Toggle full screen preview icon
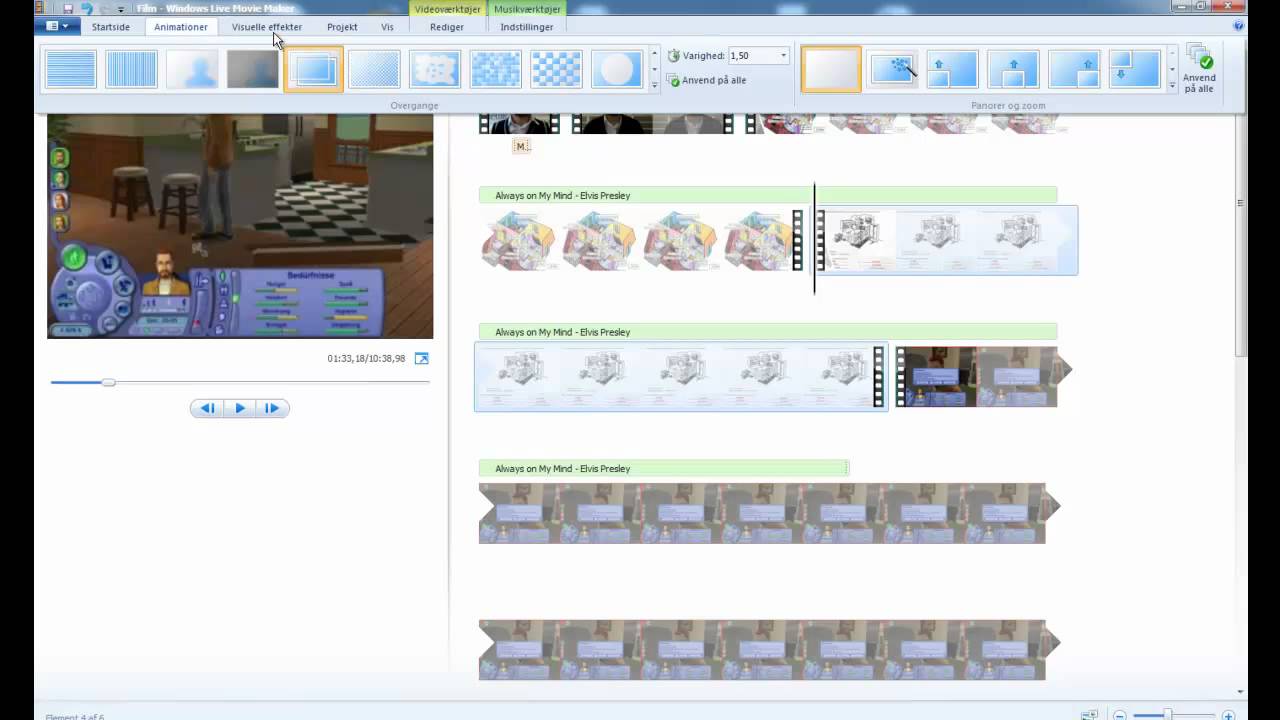The image size is (1280, 720). [421, 358]
